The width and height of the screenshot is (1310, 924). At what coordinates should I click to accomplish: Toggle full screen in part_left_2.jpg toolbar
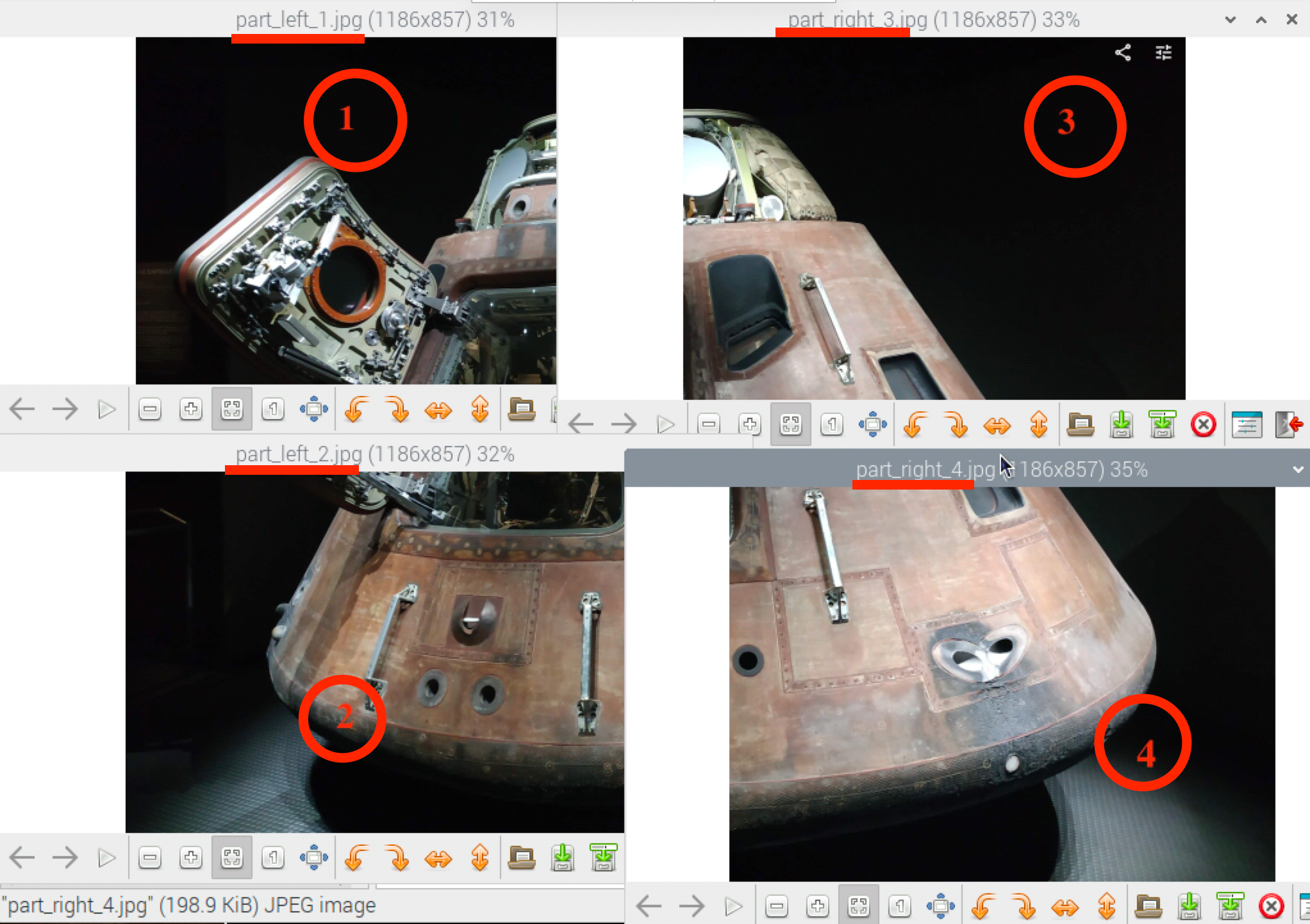314,857
